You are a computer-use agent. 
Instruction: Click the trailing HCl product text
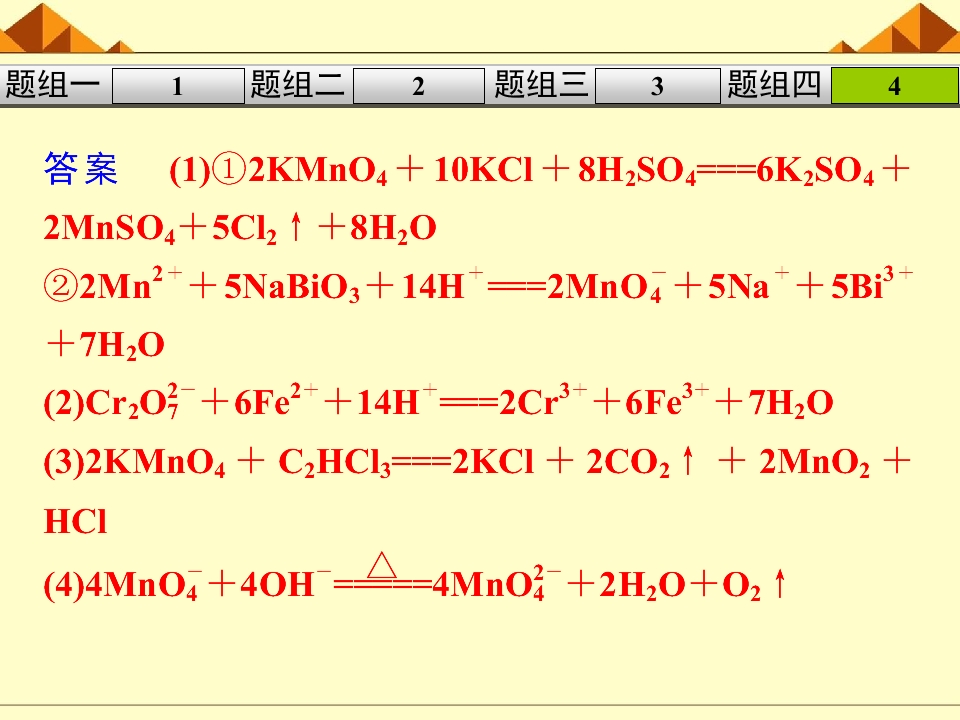point(75,522)
